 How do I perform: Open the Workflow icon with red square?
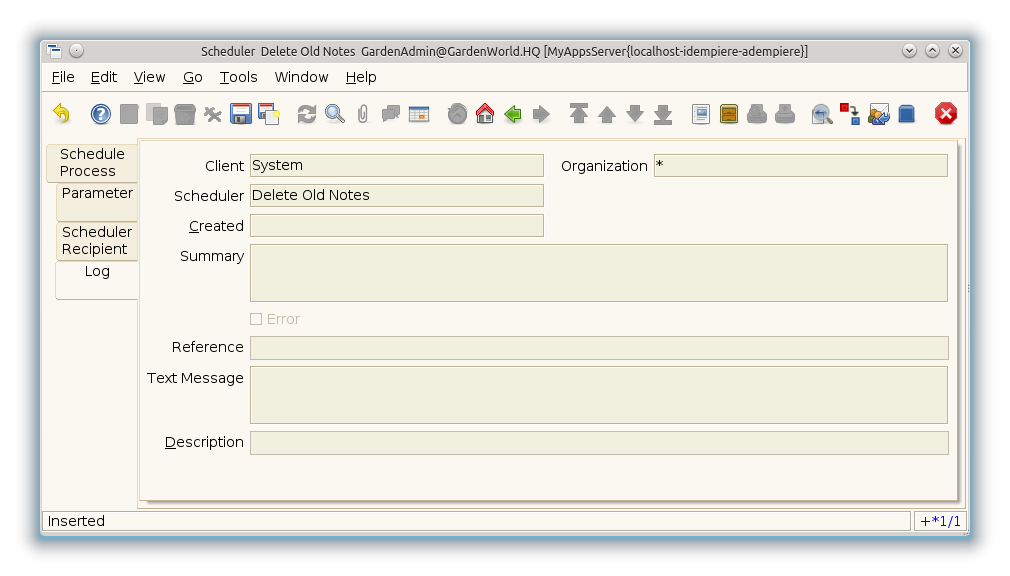(x=850, y=114)
